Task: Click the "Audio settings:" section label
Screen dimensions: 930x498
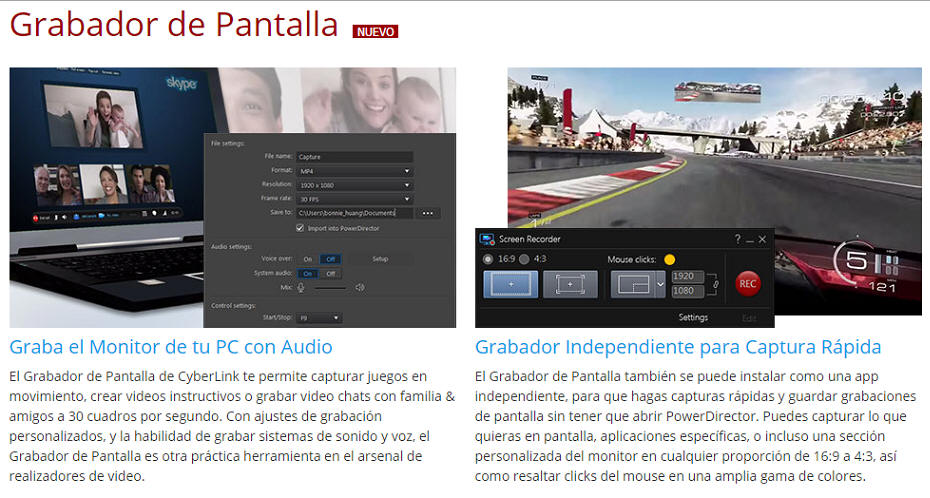Action: (x=231, y=246)
